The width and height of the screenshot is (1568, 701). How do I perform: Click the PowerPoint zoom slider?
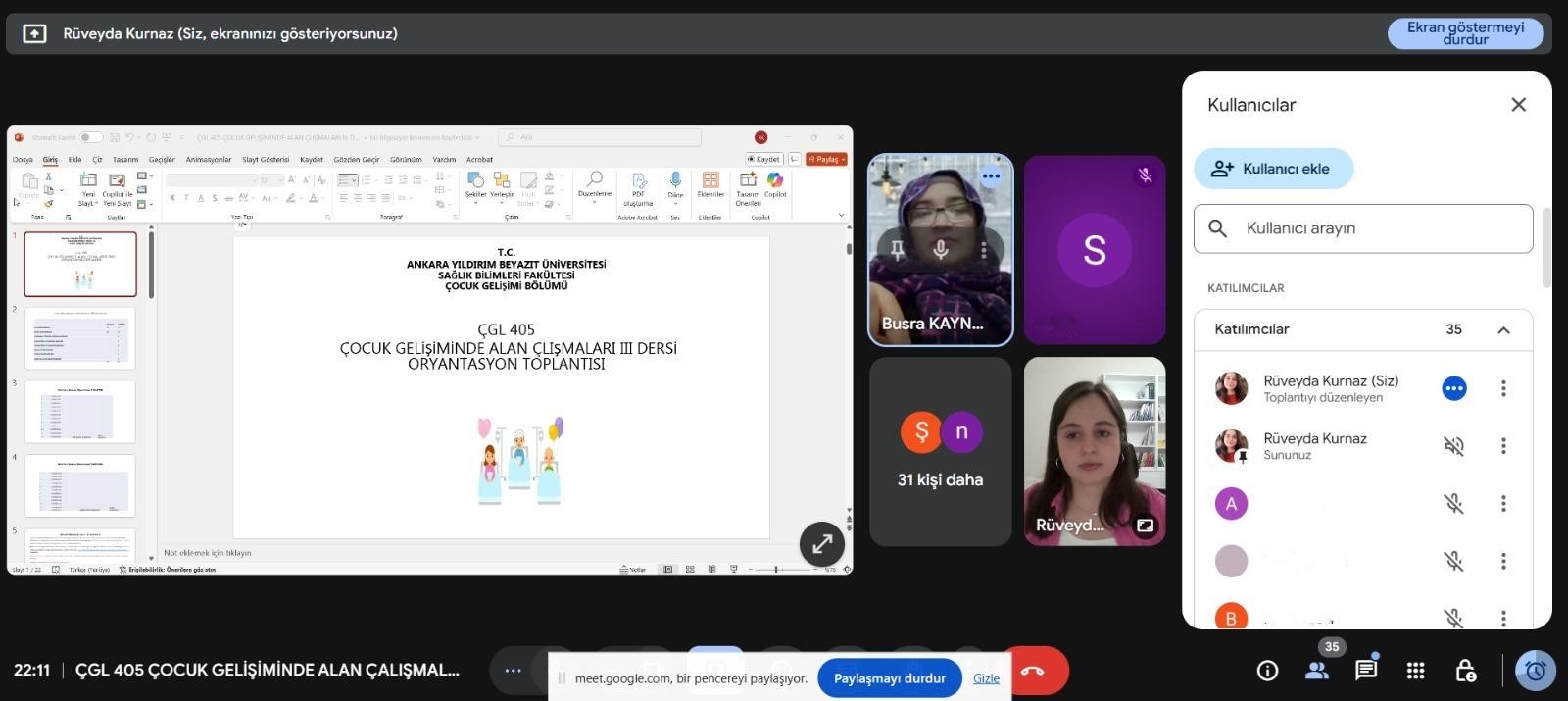click(x=776, y=569)
